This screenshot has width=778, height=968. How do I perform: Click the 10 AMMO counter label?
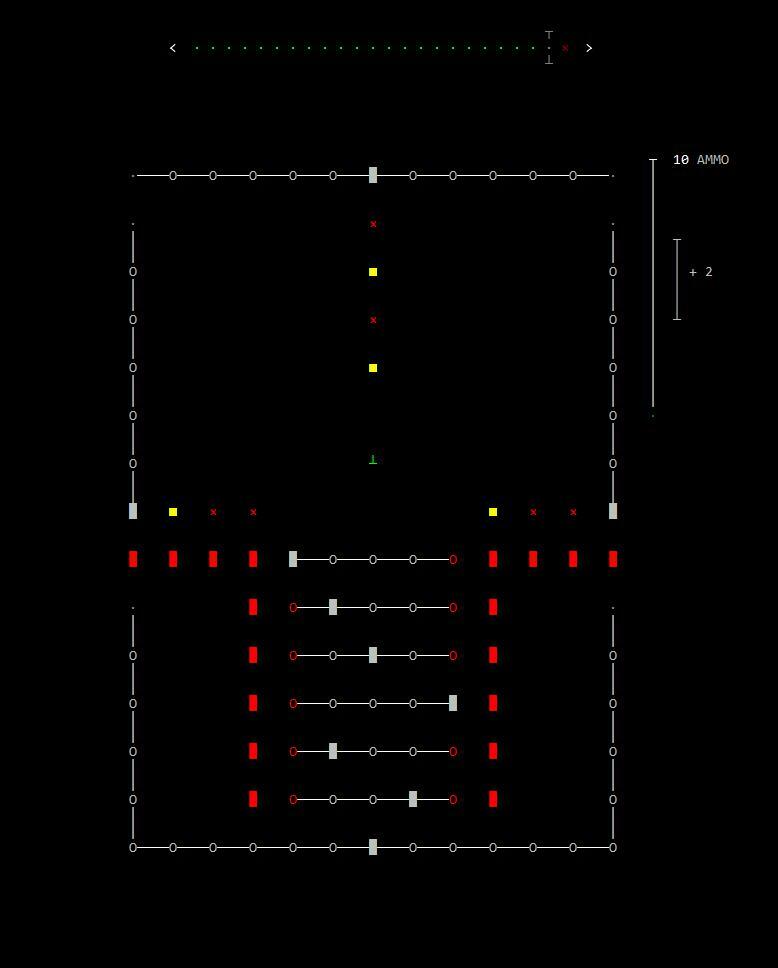700,160
